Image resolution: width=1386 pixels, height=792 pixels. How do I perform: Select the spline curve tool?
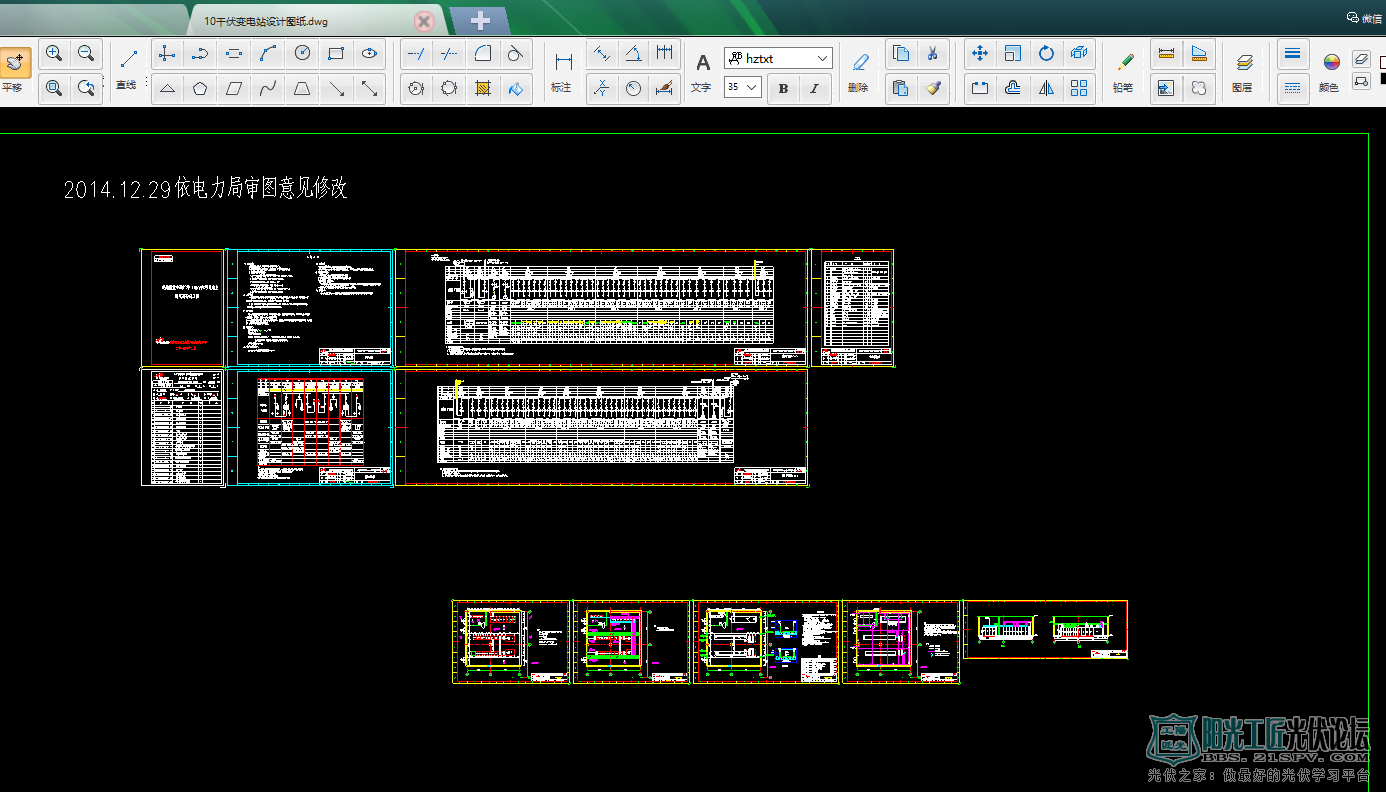(268, 88)
